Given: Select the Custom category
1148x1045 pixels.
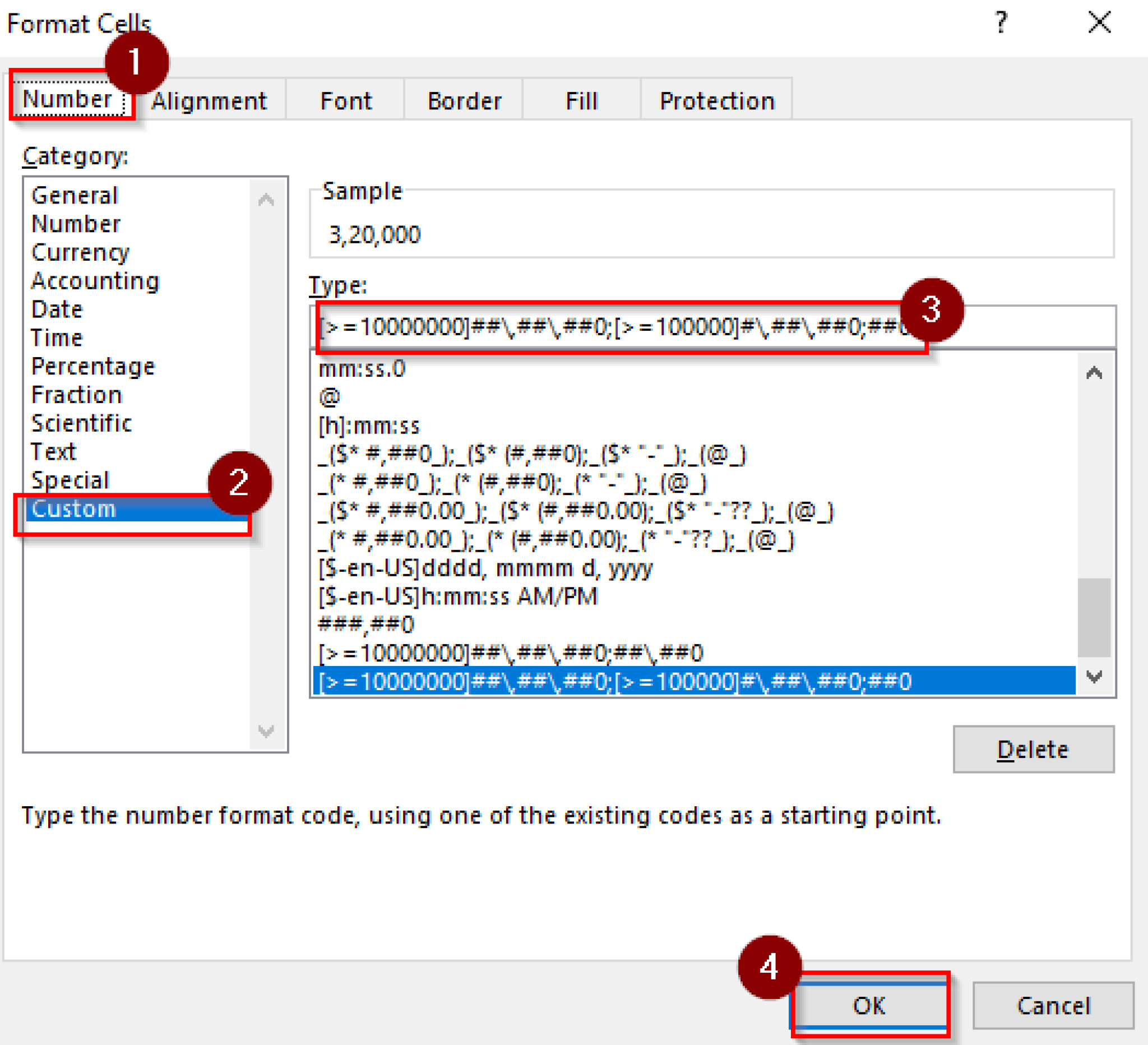Looking at the screenshot, I should 75,508.
